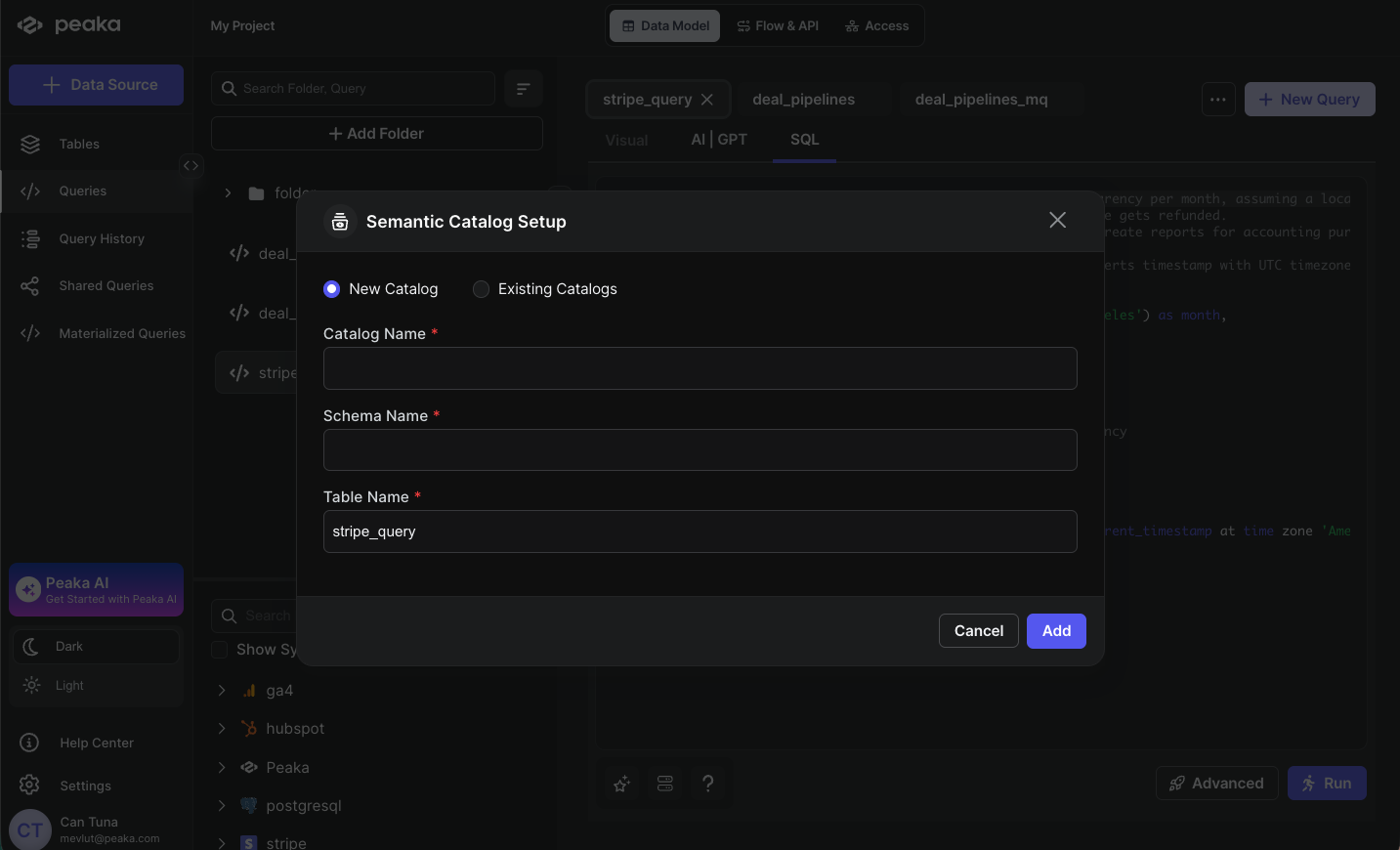The width and height of the screenshot is (1400, 850).
Task: Open the Tables section icon in sidebar
Action: tap(30, 145)
